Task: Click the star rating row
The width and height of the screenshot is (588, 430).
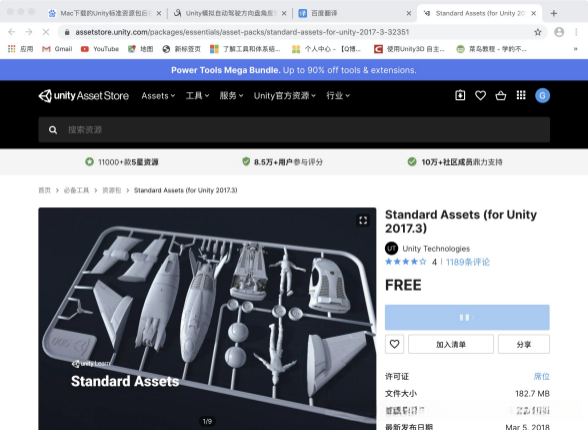Action: coord(406,262)
